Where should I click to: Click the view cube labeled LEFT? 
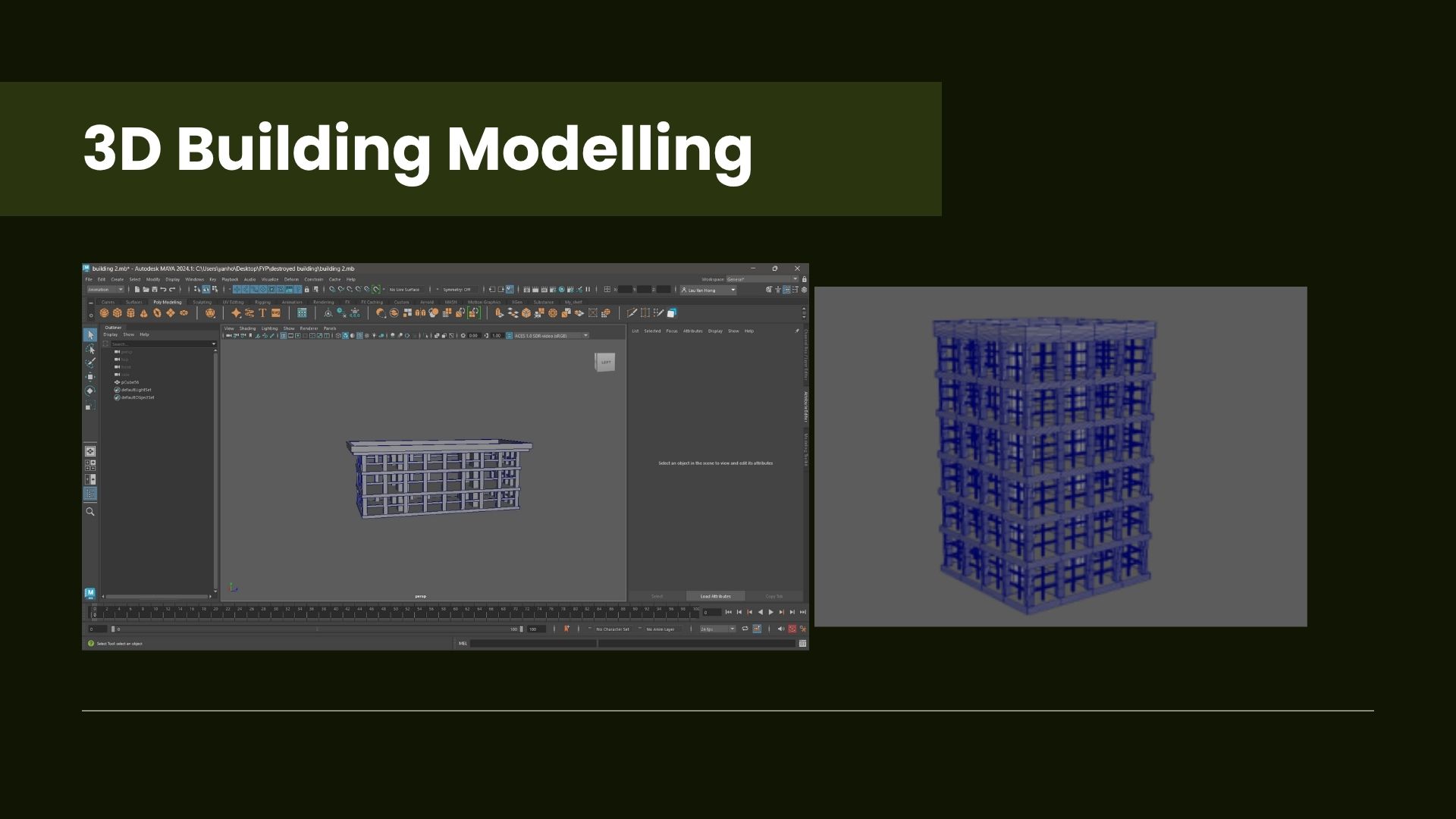point(605,362)
